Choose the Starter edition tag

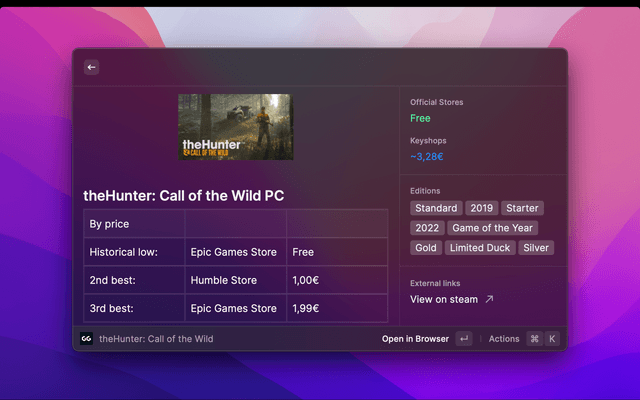522,208
